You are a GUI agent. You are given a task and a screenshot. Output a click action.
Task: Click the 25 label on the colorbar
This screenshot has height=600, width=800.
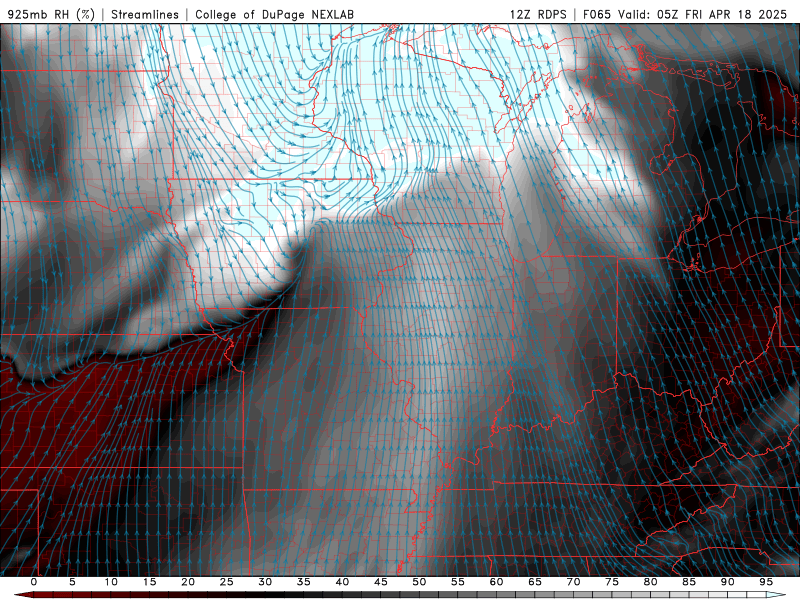click(x=227, y=582)
